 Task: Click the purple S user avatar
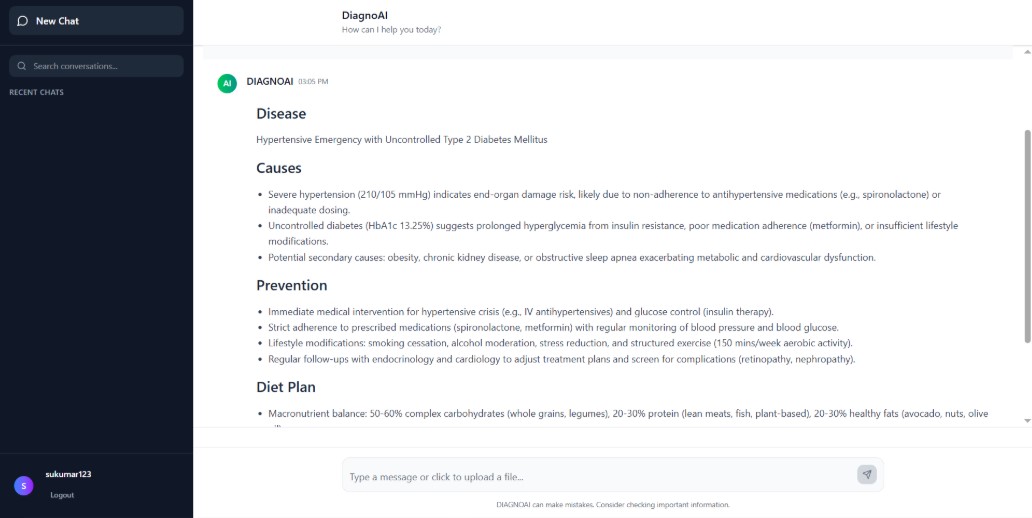tap(24, 485)
